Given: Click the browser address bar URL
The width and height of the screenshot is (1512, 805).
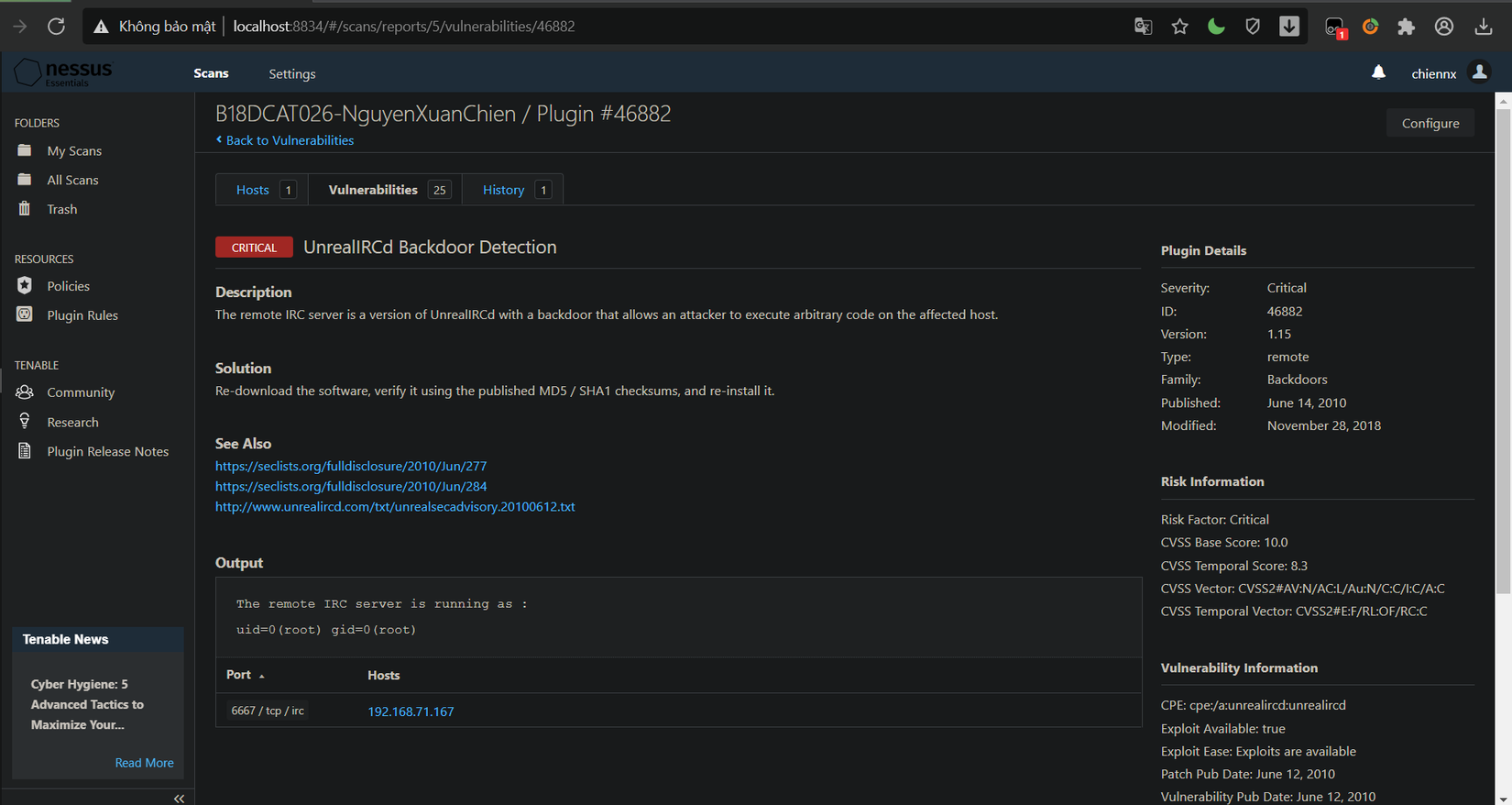Looking at the screenshot, I should (x=404, y=27).
